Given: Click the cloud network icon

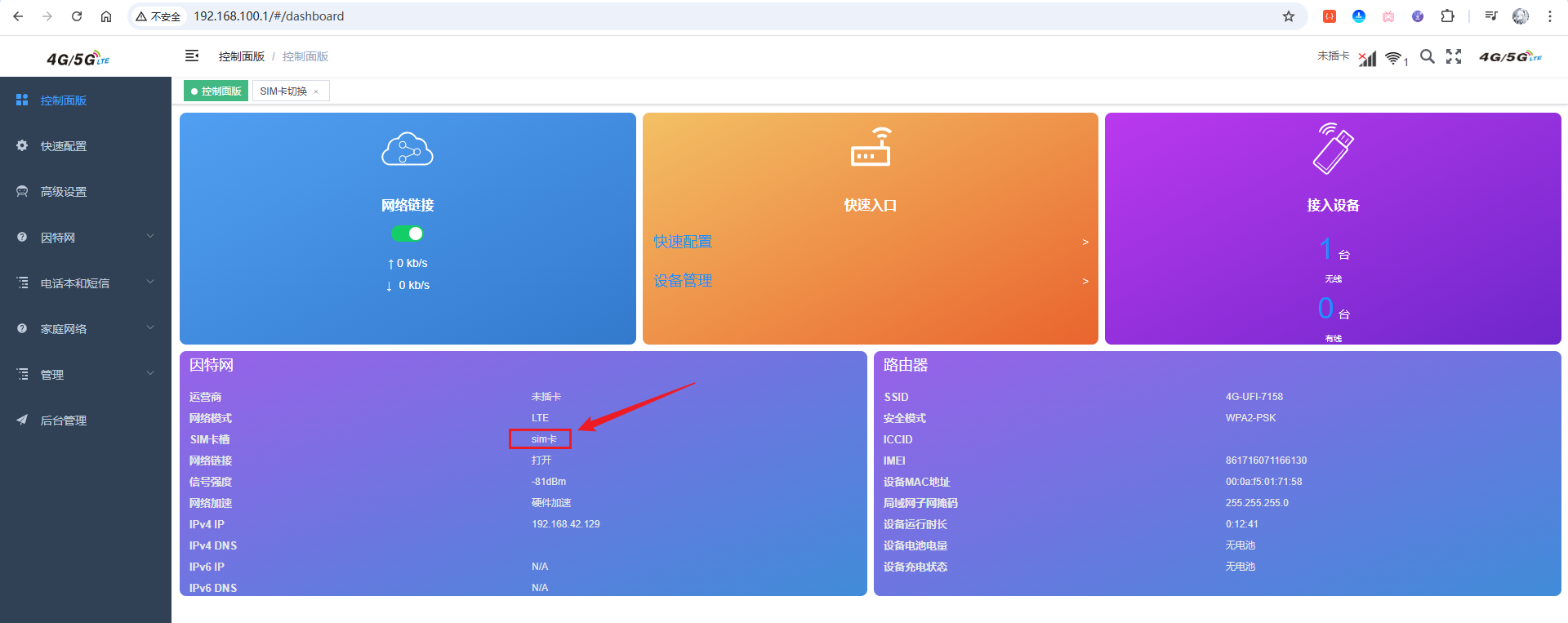Looking at the screenshot, I should [x=407, y=149].
